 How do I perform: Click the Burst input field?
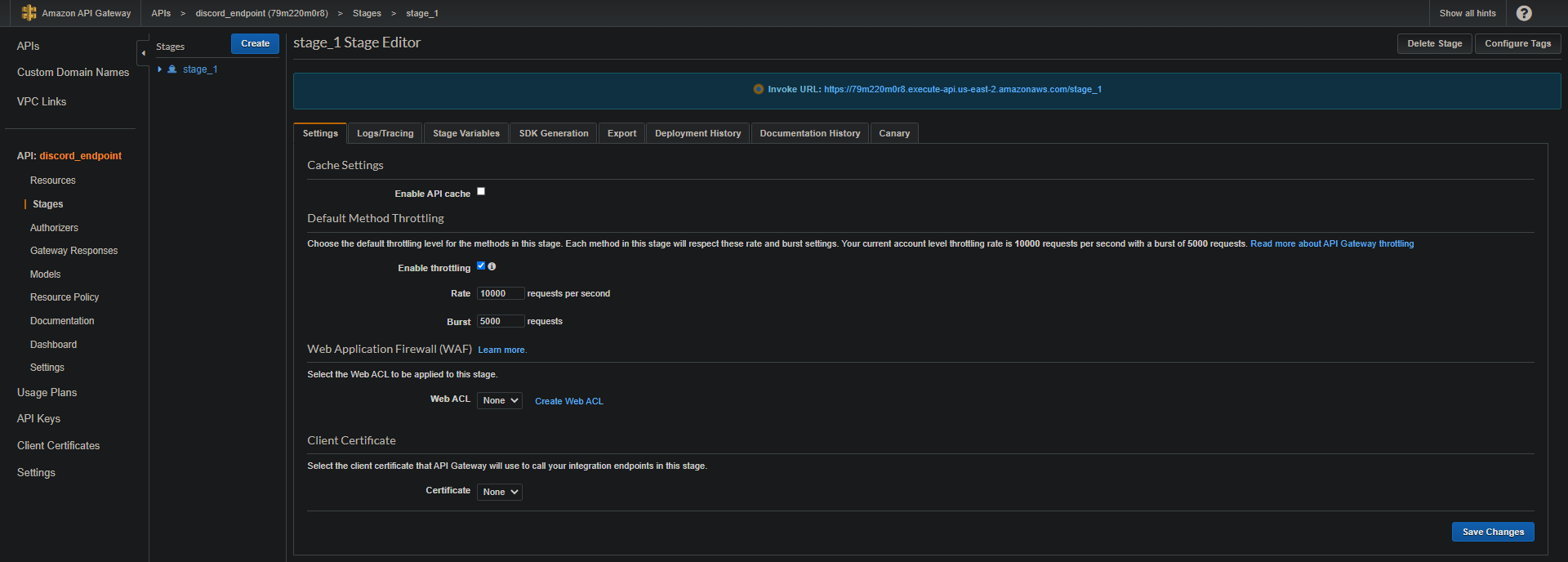click(501, 321)
